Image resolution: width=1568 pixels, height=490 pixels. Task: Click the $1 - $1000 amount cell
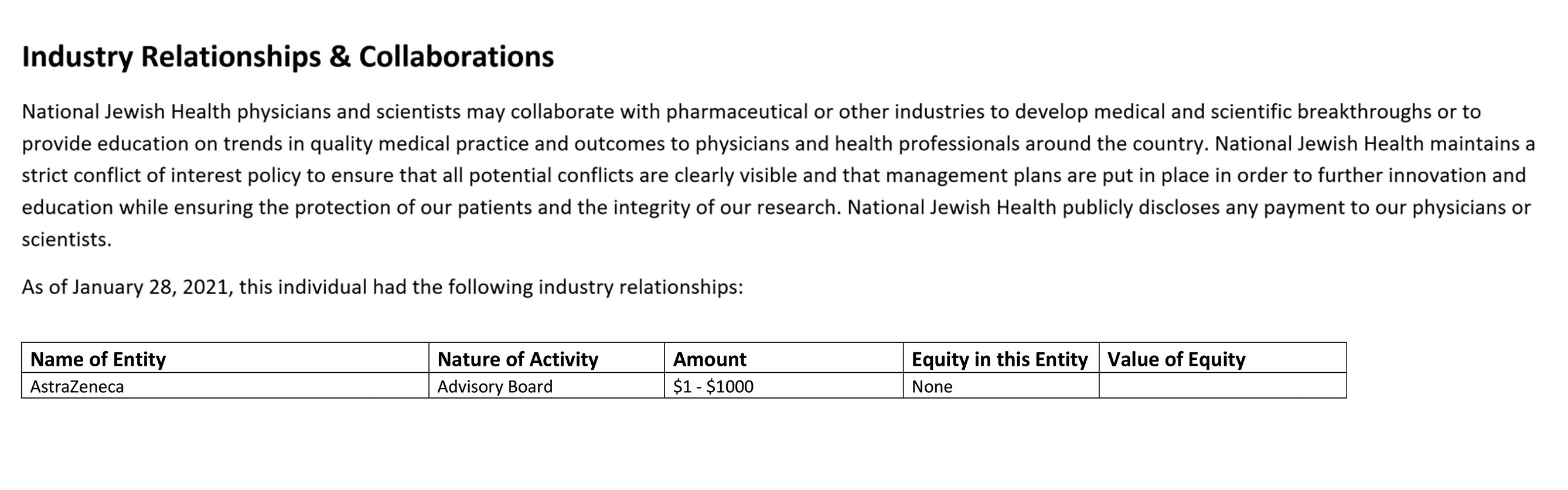(x=784, y=386)
